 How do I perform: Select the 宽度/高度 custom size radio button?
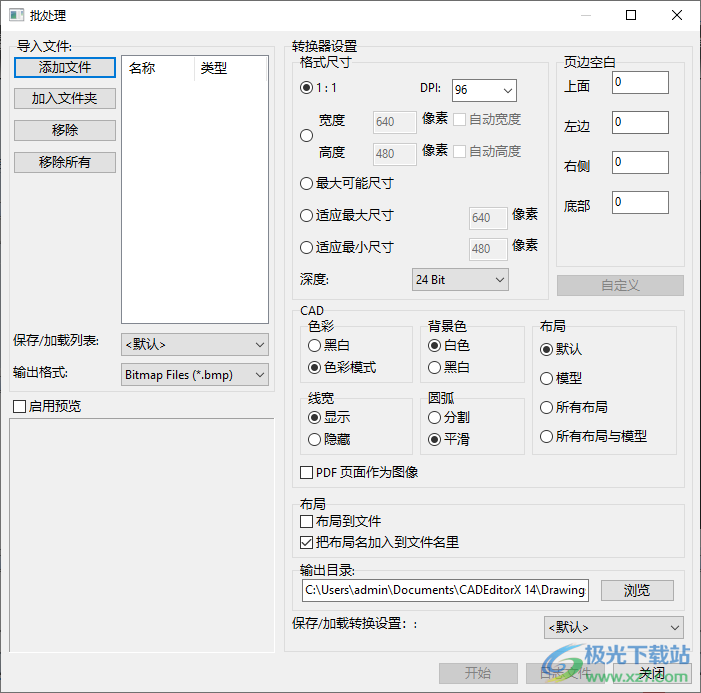(x=306, y=135)
